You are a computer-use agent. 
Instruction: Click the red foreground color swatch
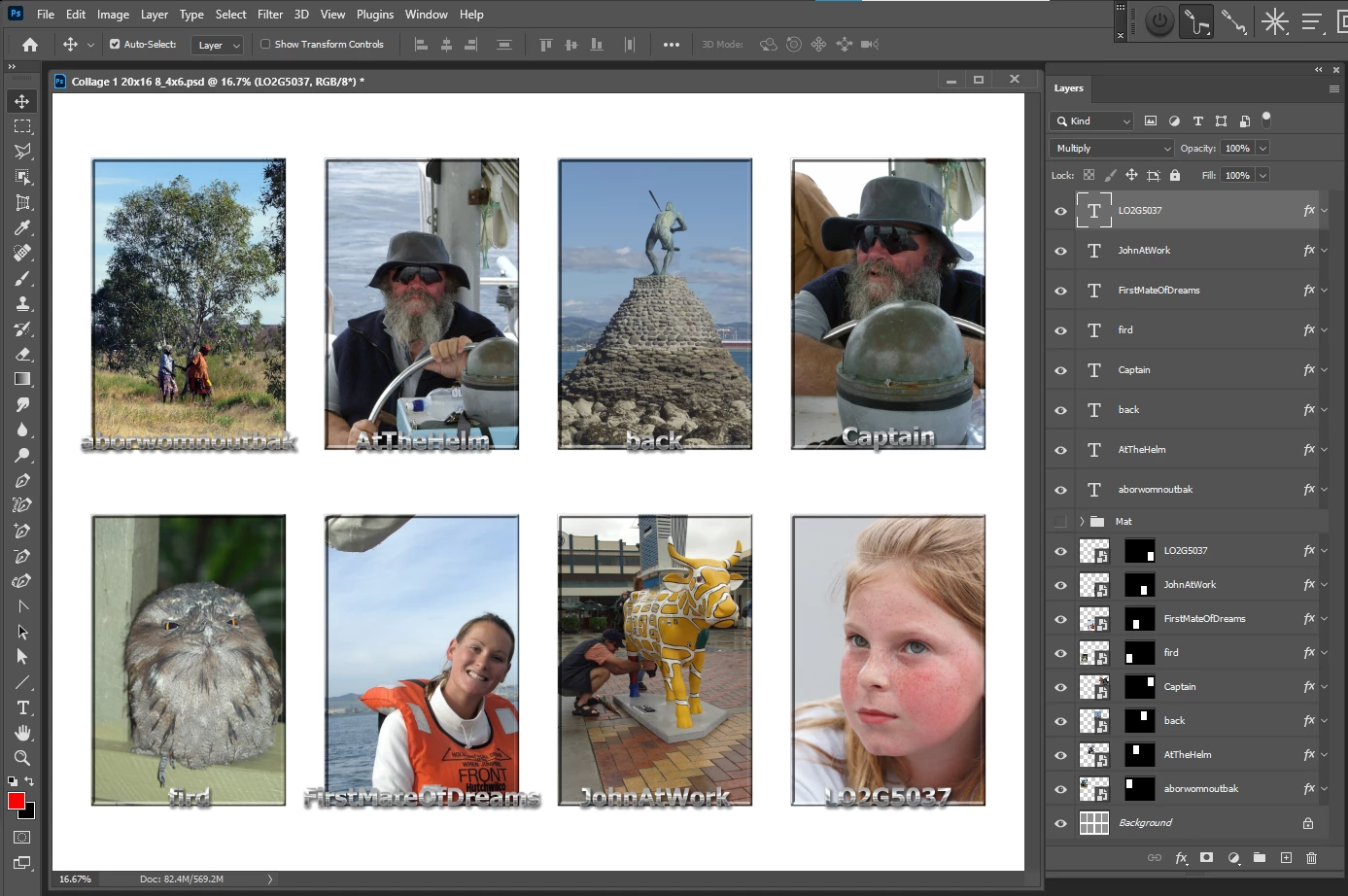[17, 801]
